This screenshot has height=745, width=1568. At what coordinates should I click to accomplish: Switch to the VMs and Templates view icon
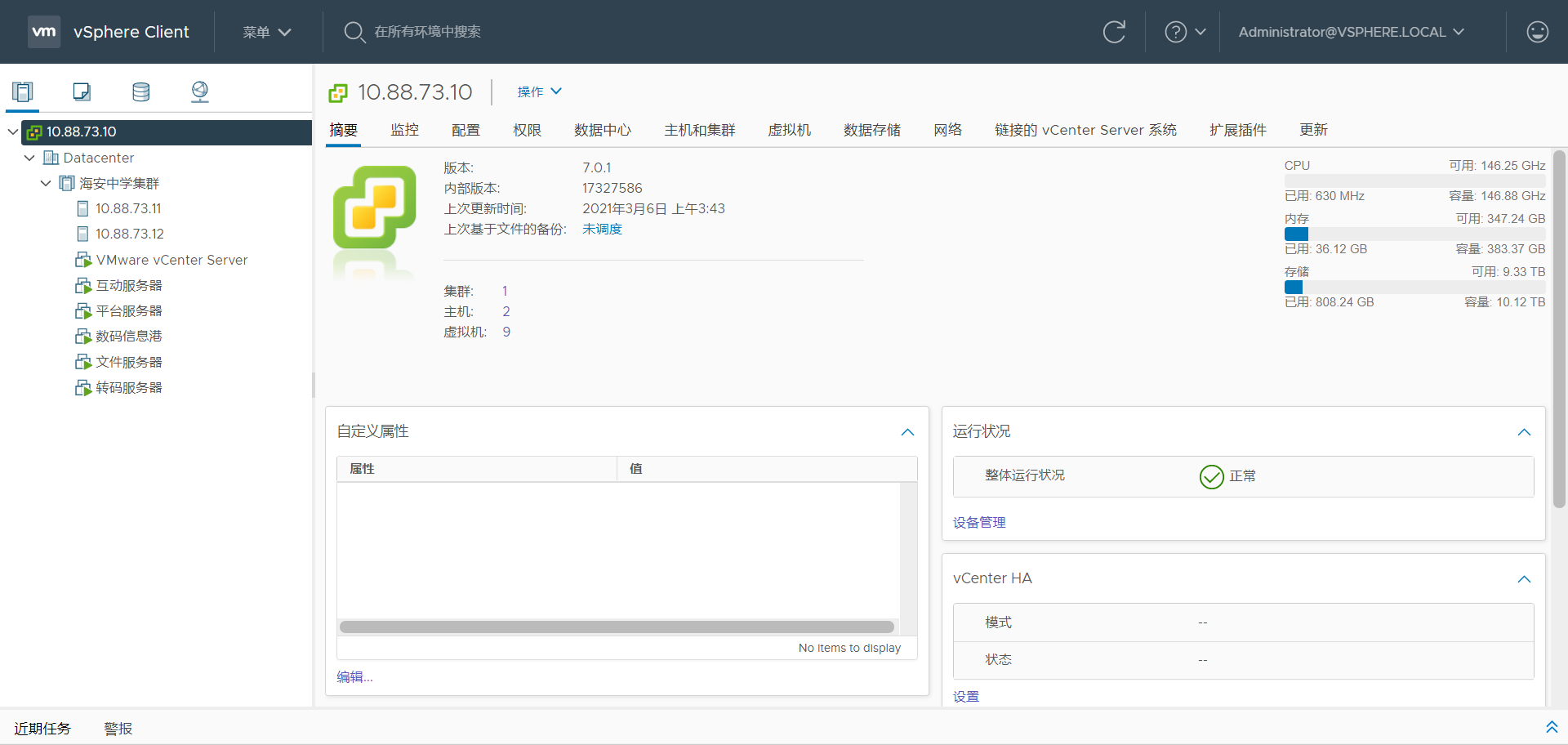pos(82,91)
